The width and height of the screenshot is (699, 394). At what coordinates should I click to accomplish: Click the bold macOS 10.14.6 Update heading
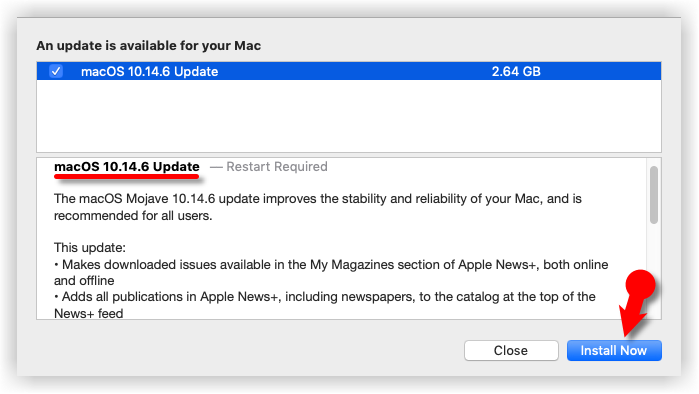pos(127,167)
